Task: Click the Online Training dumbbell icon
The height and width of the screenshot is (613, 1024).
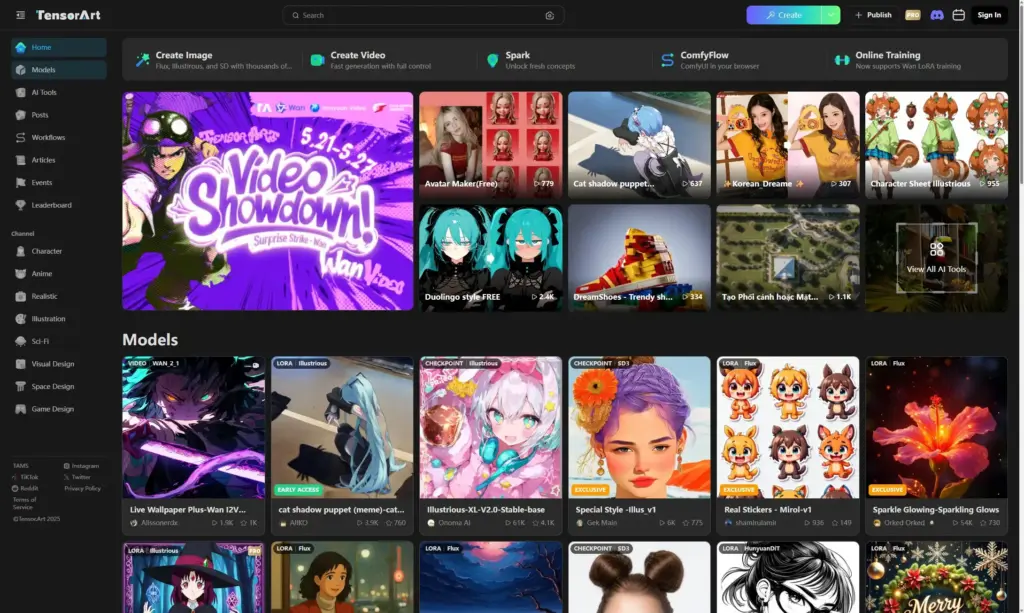Action: click(x=842, y=60)
